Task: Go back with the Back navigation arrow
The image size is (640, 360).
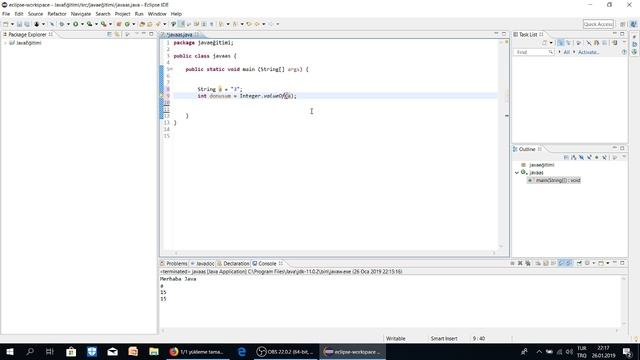Action: [257, 24]
